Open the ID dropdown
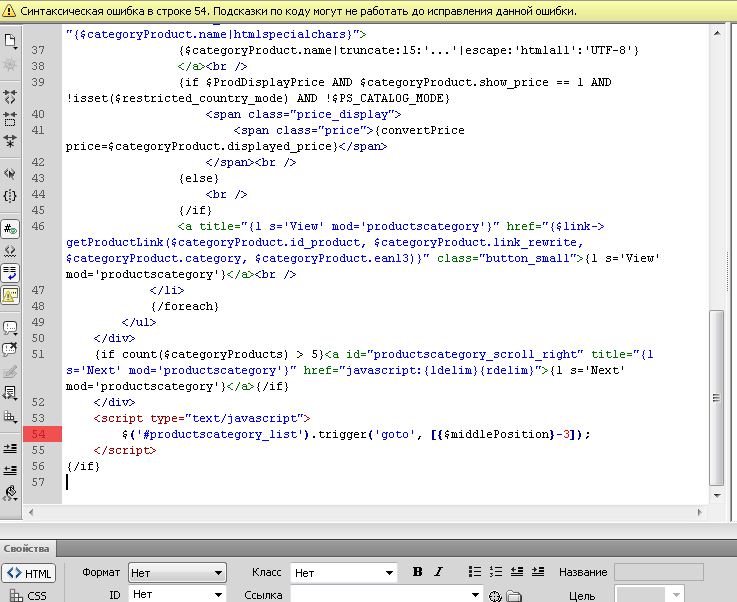This screenshot has width=737, height=602. [177, 594]
